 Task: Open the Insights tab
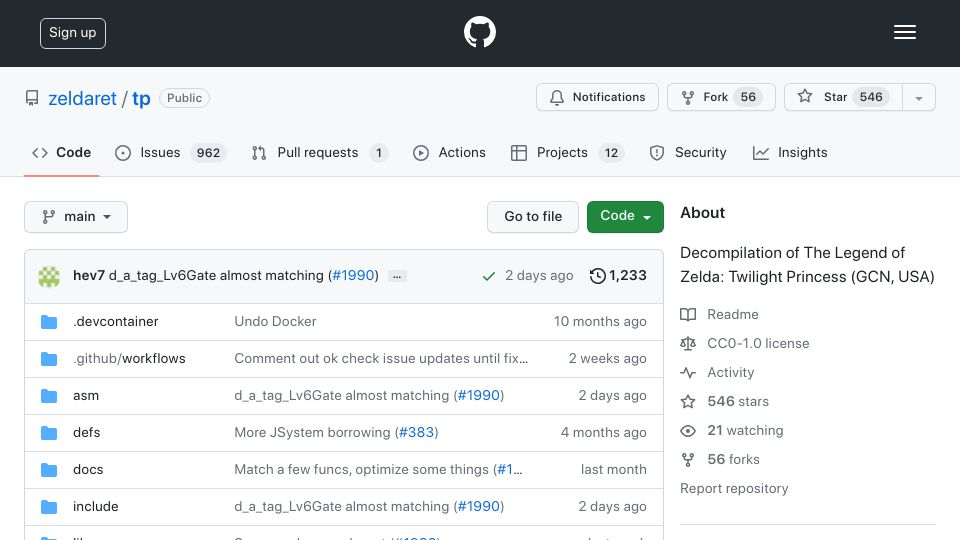[x=790, y=152]
